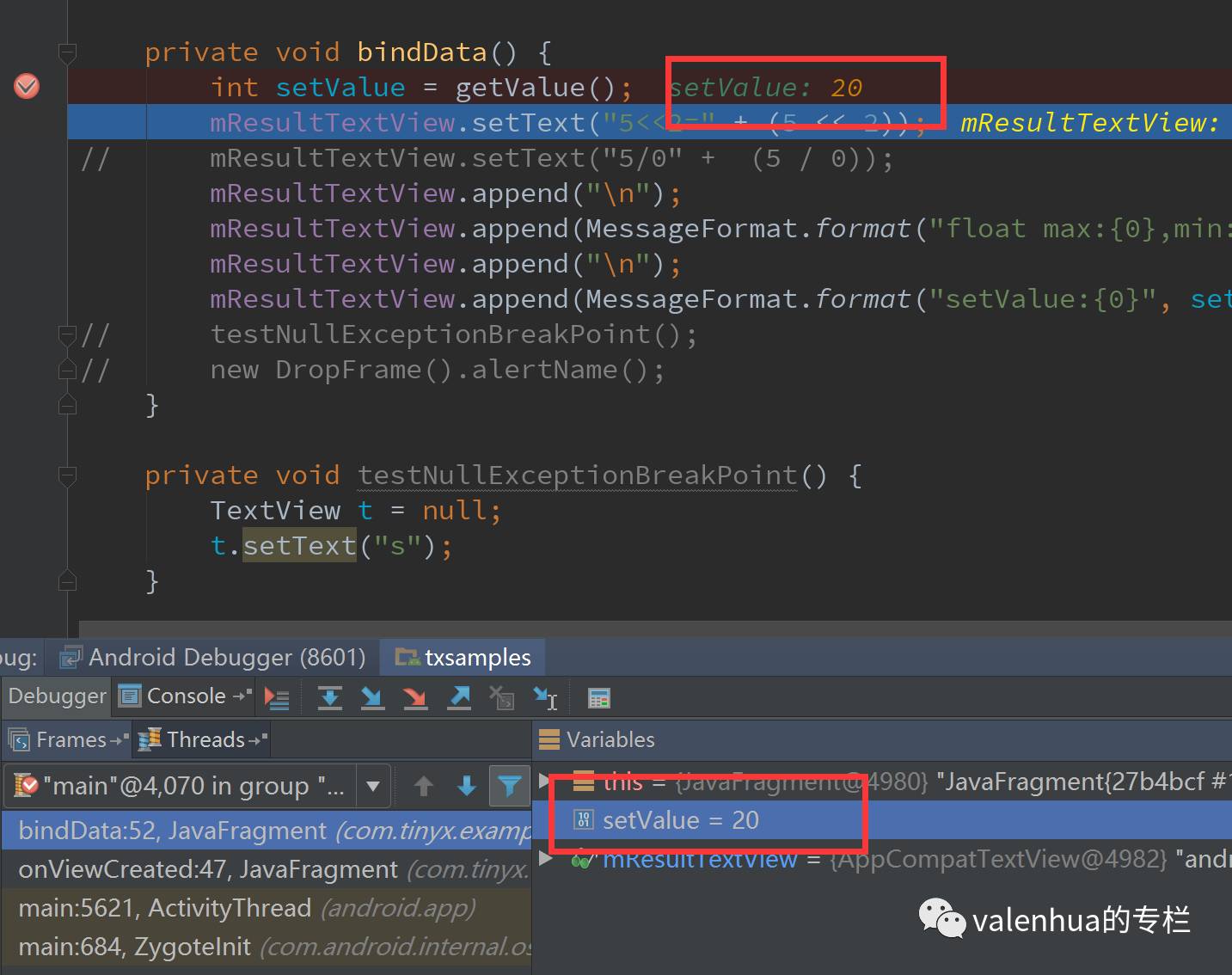The height and width of the screenshot is (975, 1232).
Task: Switch to the Console tab
Action: click(186, 696)
